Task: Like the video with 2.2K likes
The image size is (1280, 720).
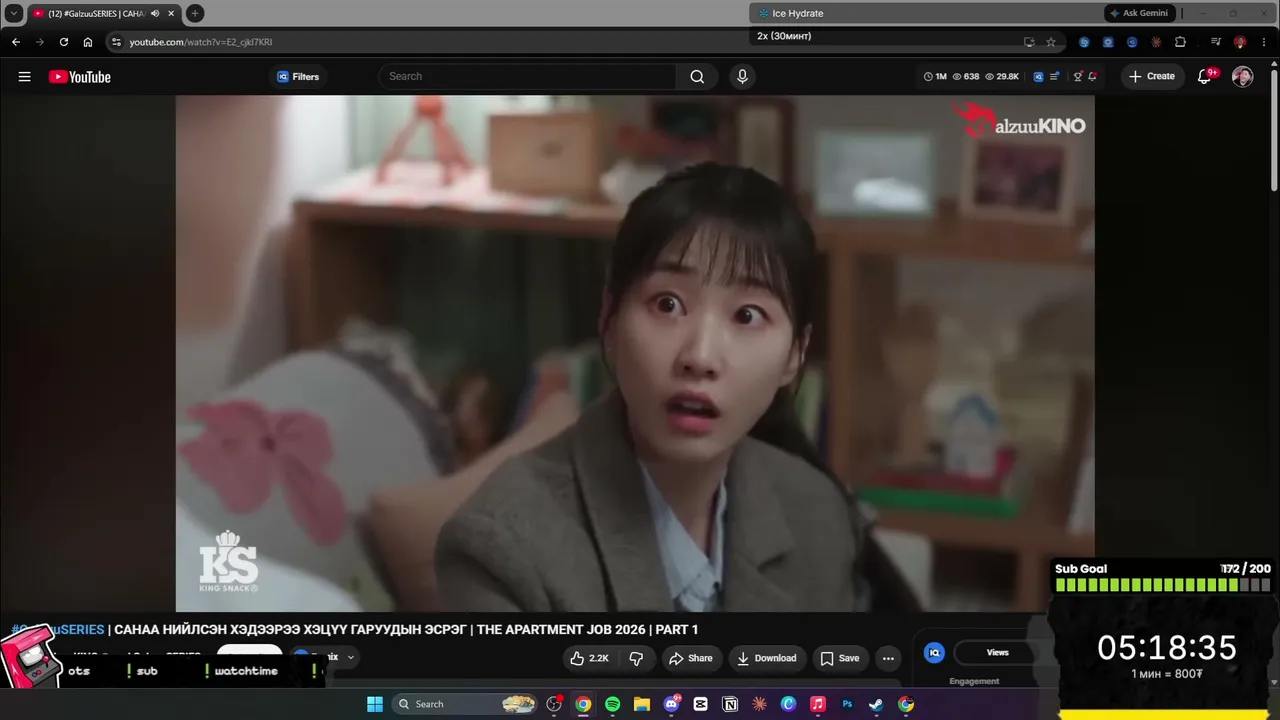Action: [x=589, y=658]
